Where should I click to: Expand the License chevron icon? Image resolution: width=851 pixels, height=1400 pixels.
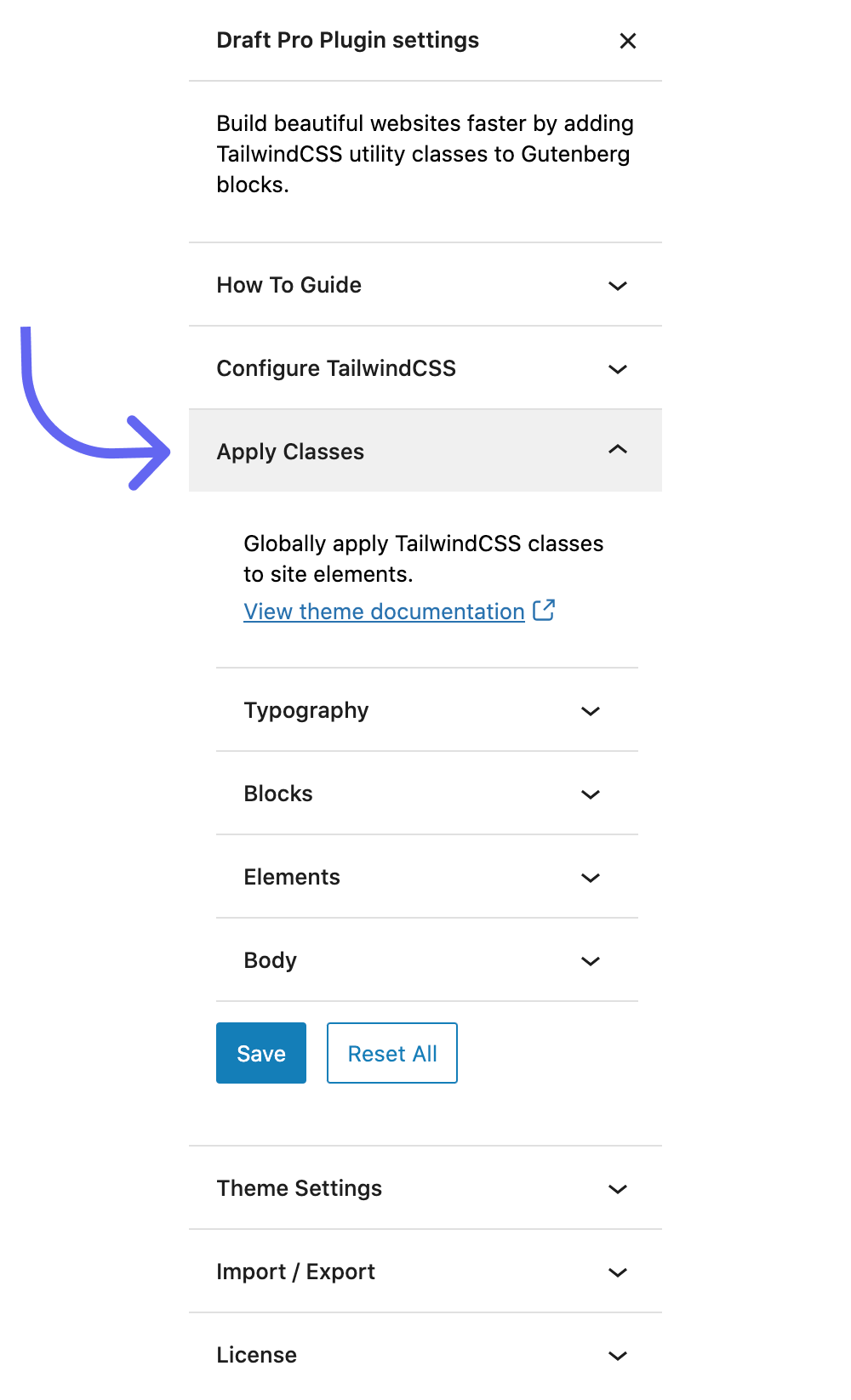(x=618, y=1356)
